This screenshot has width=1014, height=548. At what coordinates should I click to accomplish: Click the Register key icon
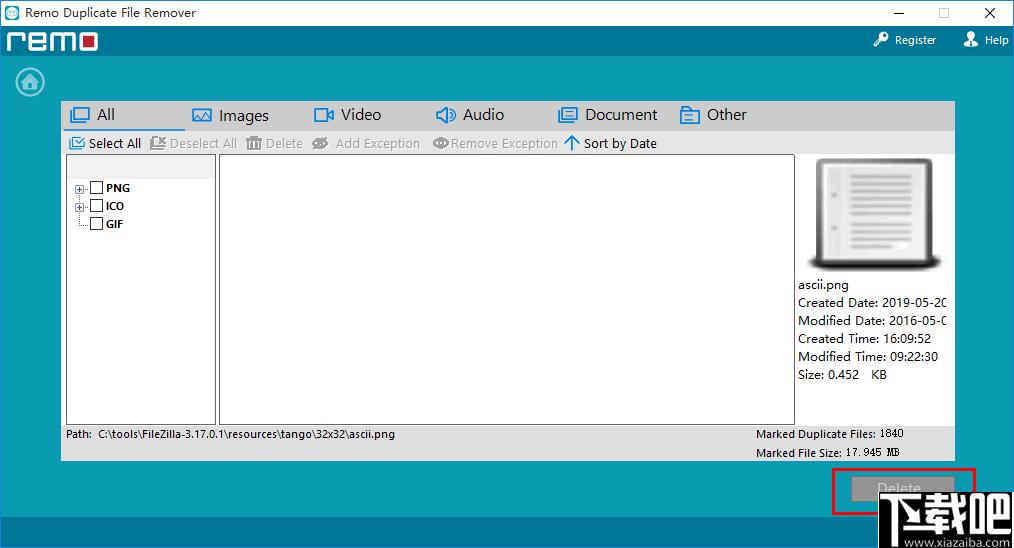[x=881, y=39]
